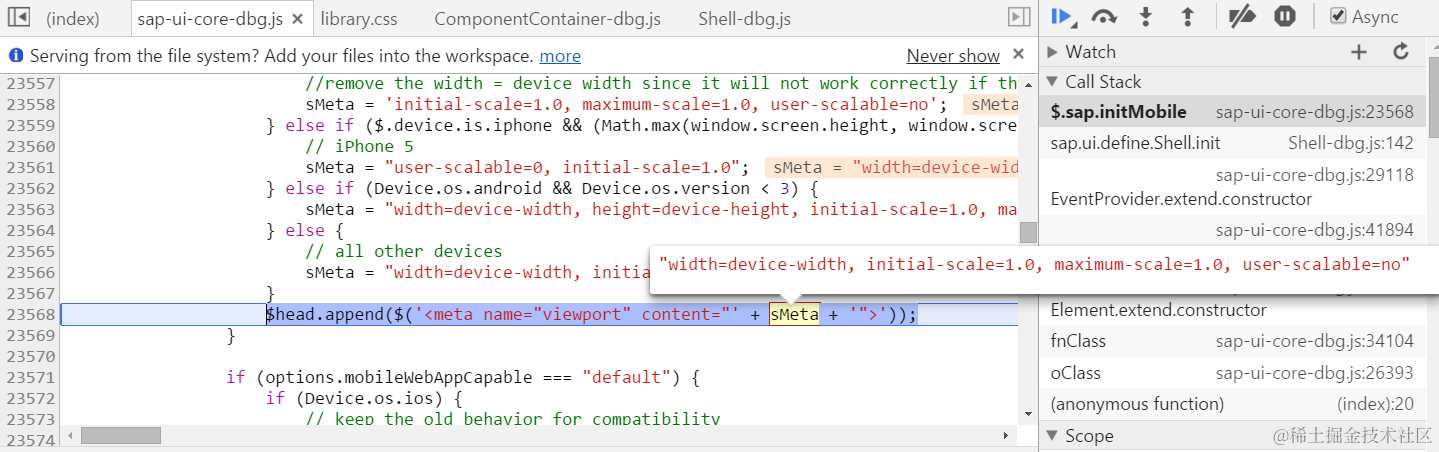Deactivate all breakpoints
1439x452 pixels.
pyautogui.click(x=1242, y=16)
